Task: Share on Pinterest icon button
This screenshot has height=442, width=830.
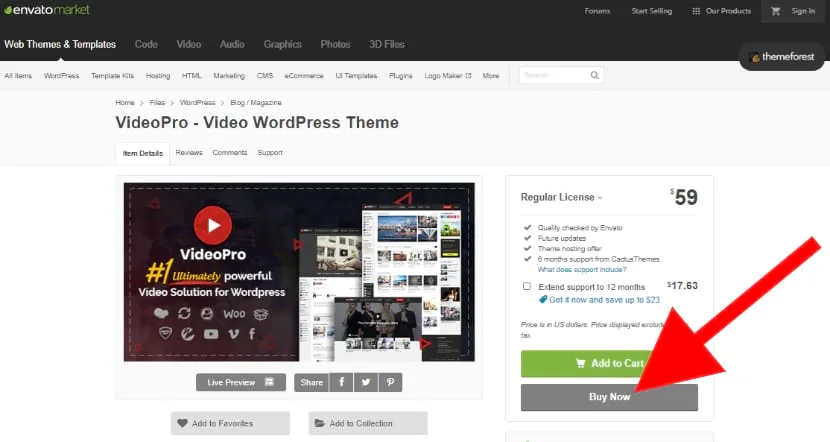Action: (390, 382)
